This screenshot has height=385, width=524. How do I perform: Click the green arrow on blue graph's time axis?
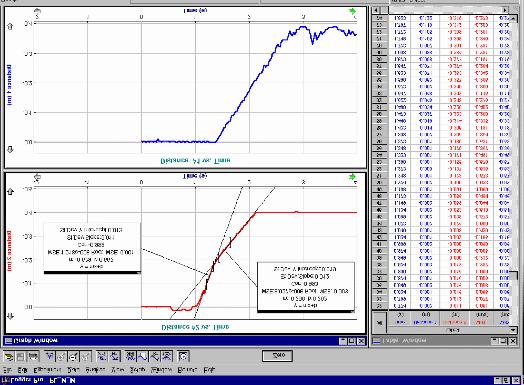click(x=352, y=12)
